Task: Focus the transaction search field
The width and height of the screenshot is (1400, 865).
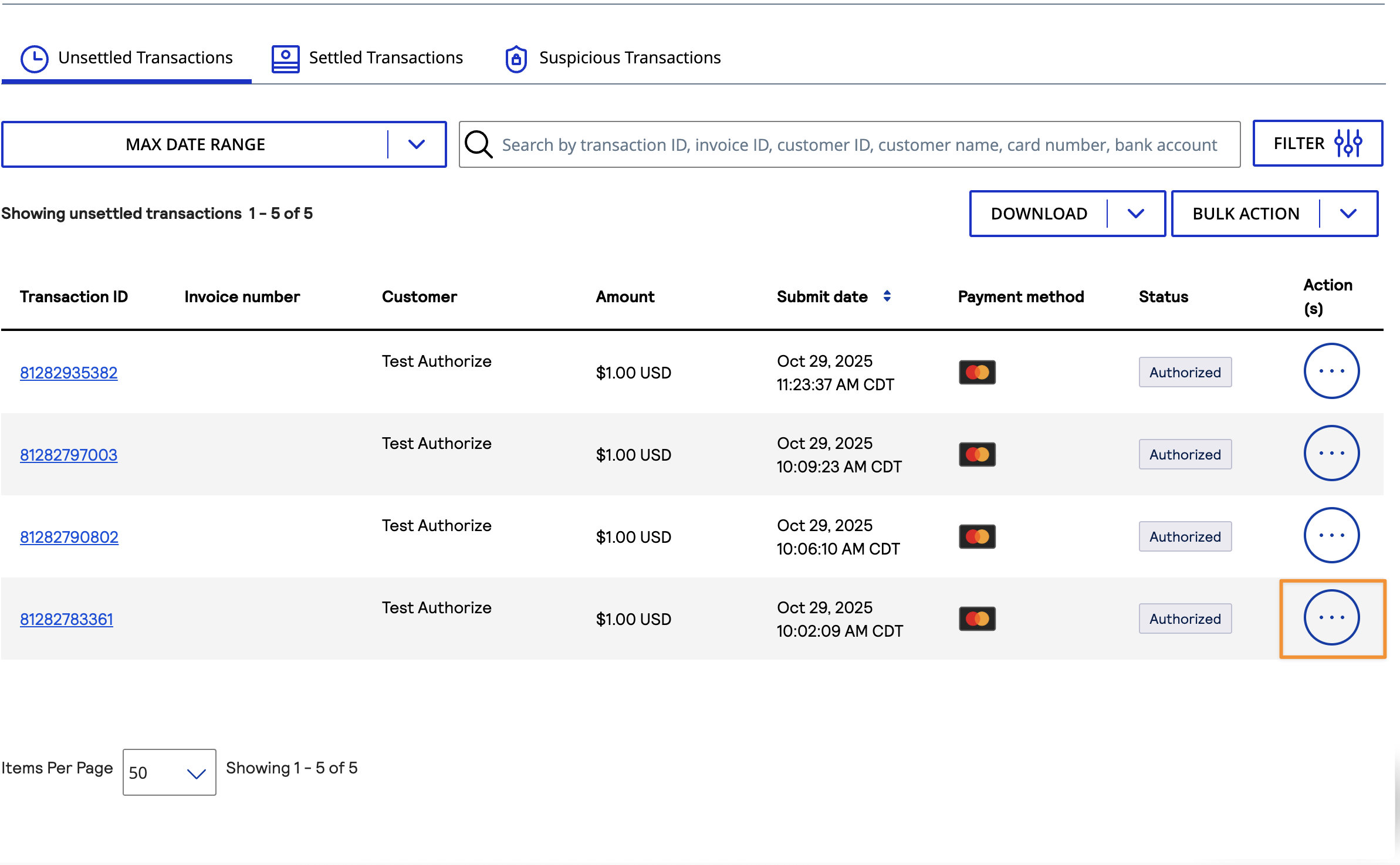Action: click(859, 144)
